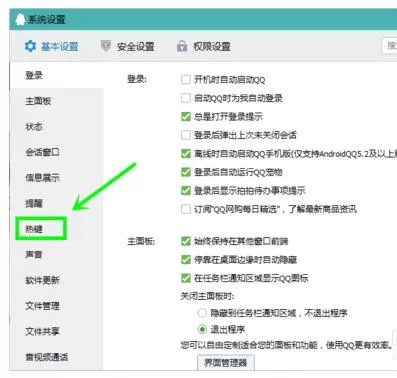Switch to the 权限设置 tab

click(204, 46)
